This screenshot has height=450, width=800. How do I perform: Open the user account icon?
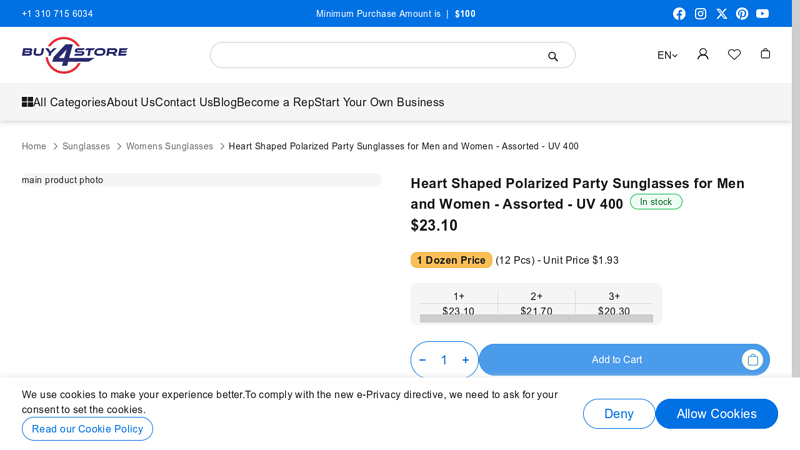point(703,54)
